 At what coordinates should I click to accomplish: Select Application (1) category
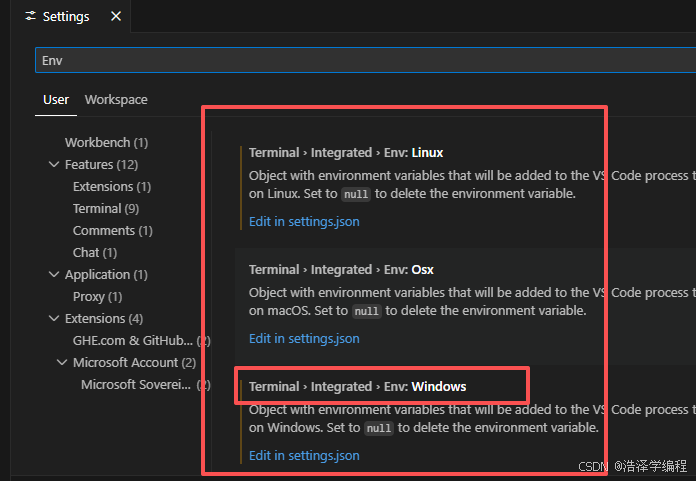[x=107, y=275]
